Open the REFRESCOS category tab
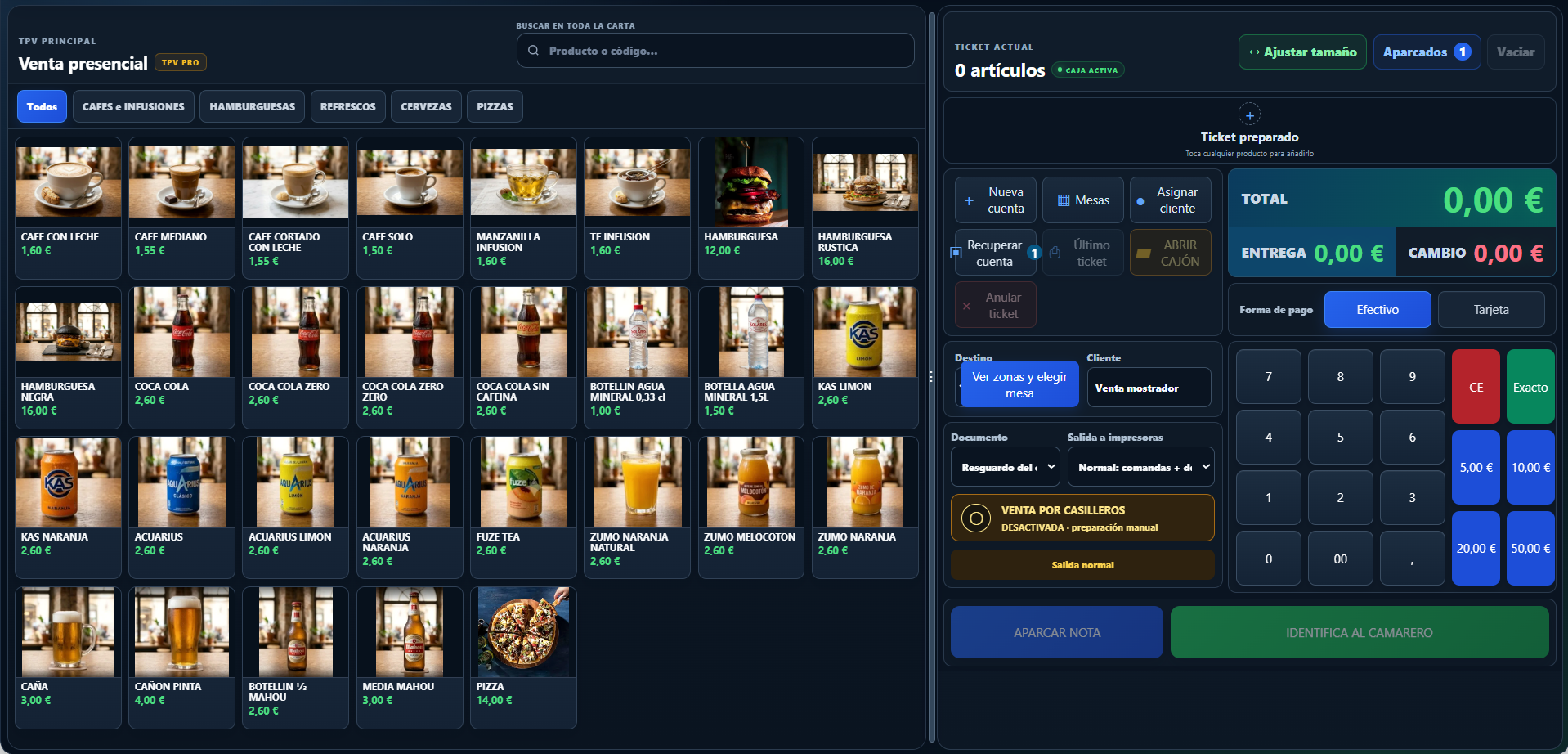 348,106
